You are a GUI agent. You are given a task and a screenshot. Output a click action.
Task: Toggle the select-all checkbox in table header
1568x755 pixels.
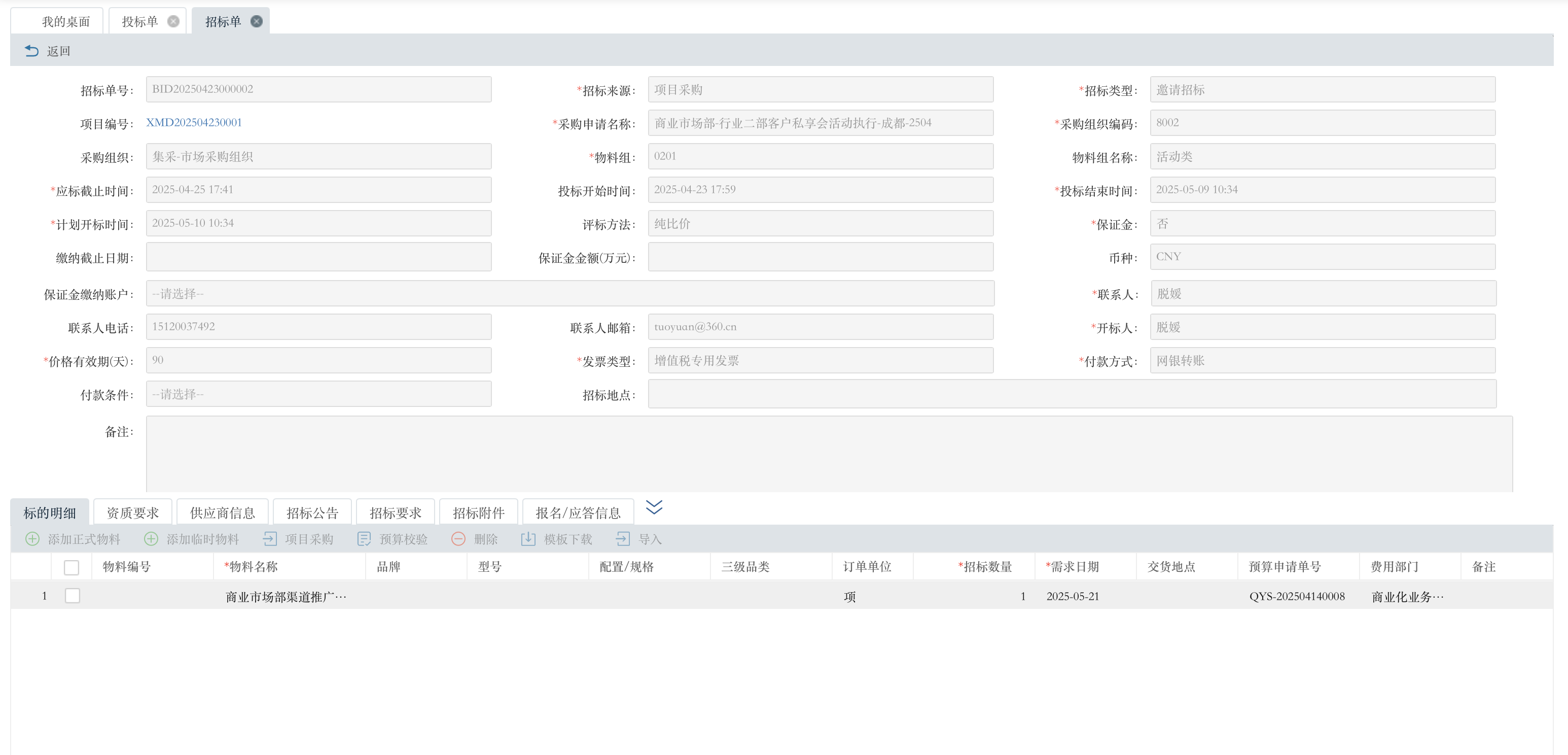click(72, 567)
